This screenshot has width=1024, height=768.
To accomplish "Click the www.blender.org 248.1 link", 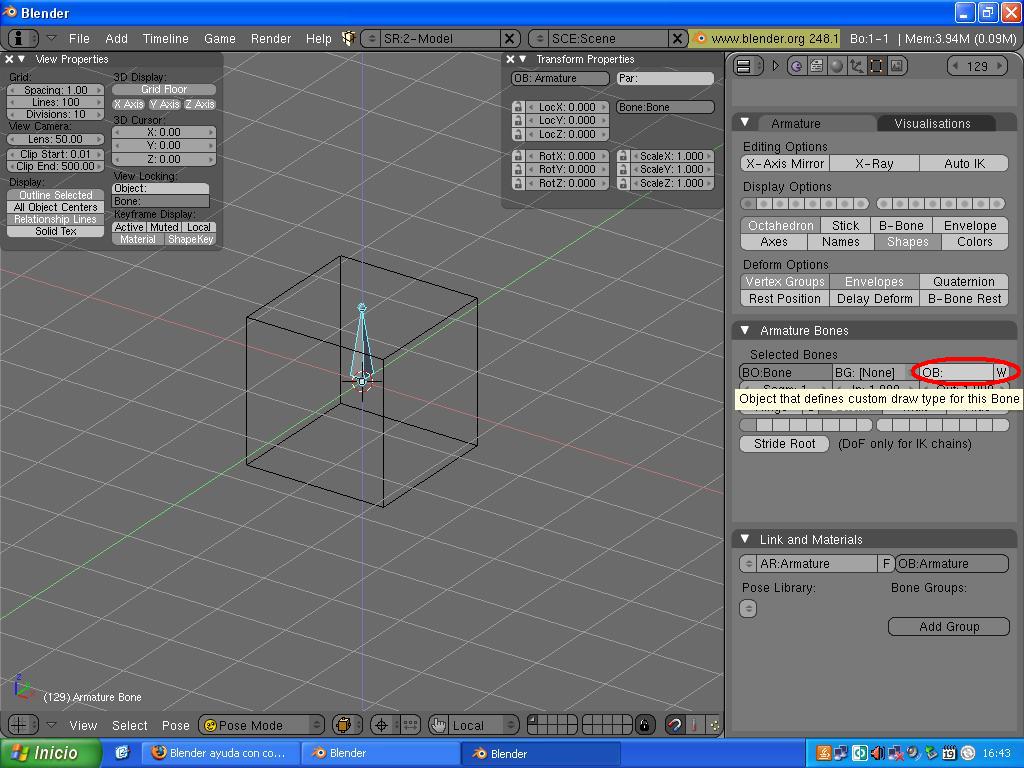I will coord(766,39).
